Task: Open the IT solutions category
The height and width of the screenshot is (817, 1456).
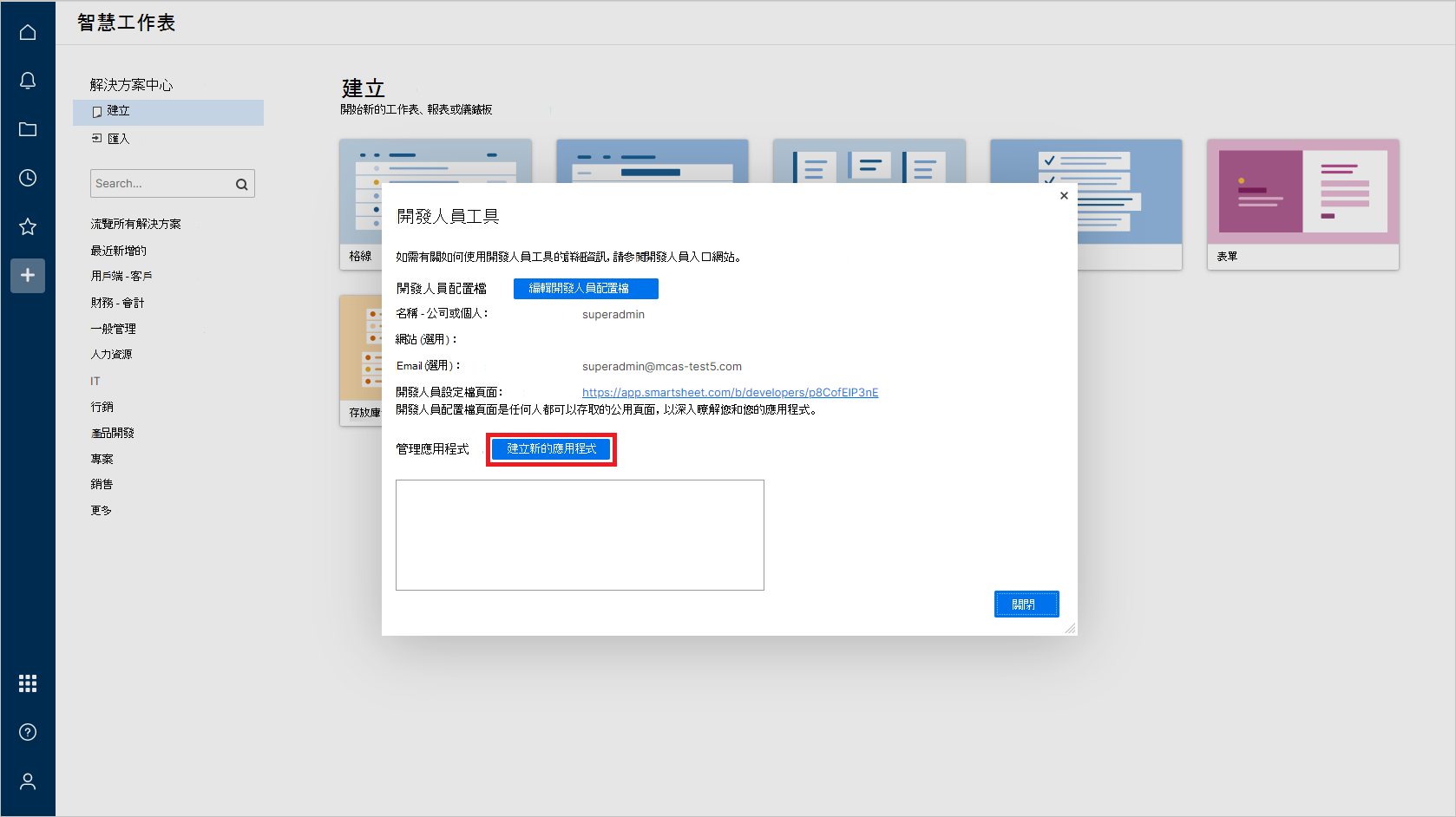Action: point(95,380)
